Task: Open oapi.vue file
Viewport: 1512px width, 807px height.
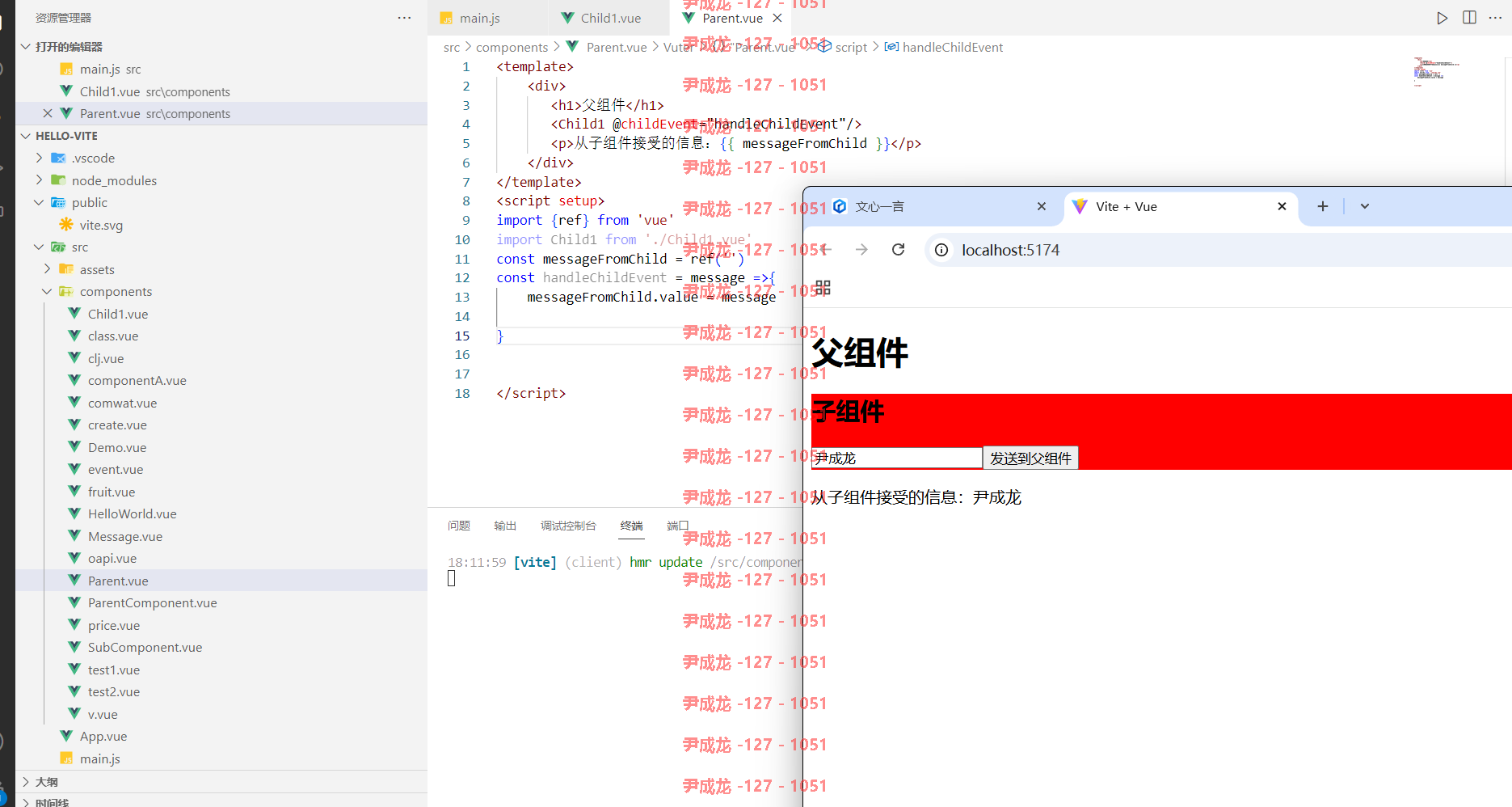Action: coord(112,558)
